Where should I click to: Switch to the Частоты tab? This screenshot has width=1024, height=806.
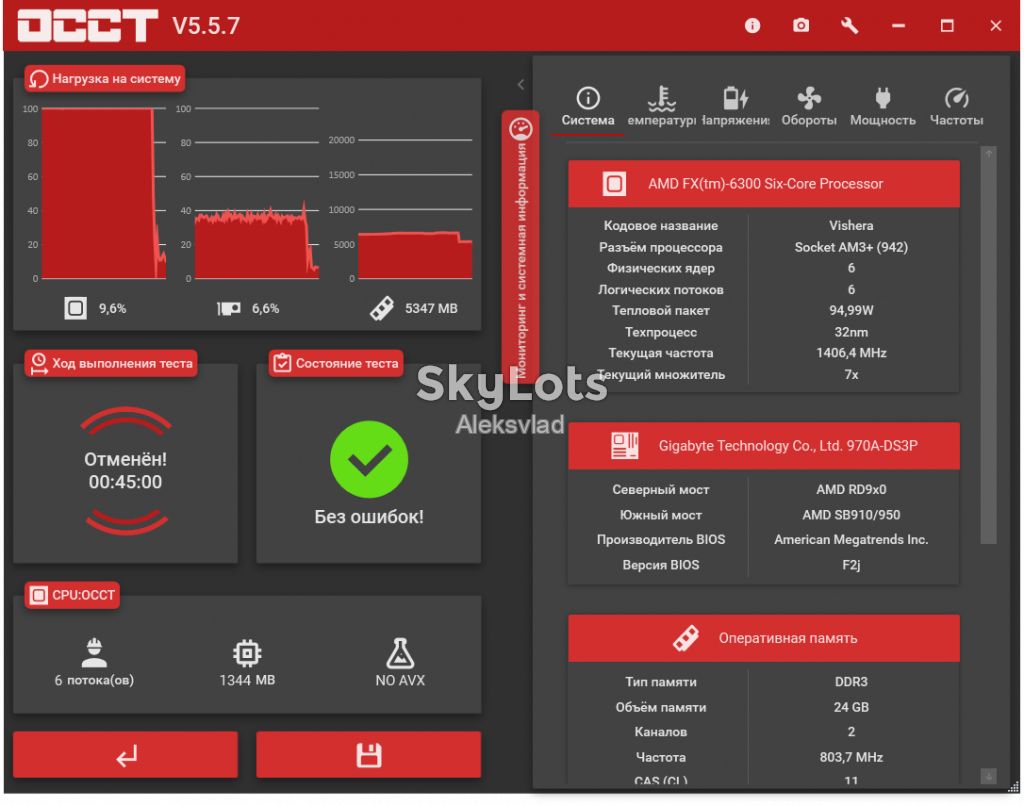(x=956, y=107)
